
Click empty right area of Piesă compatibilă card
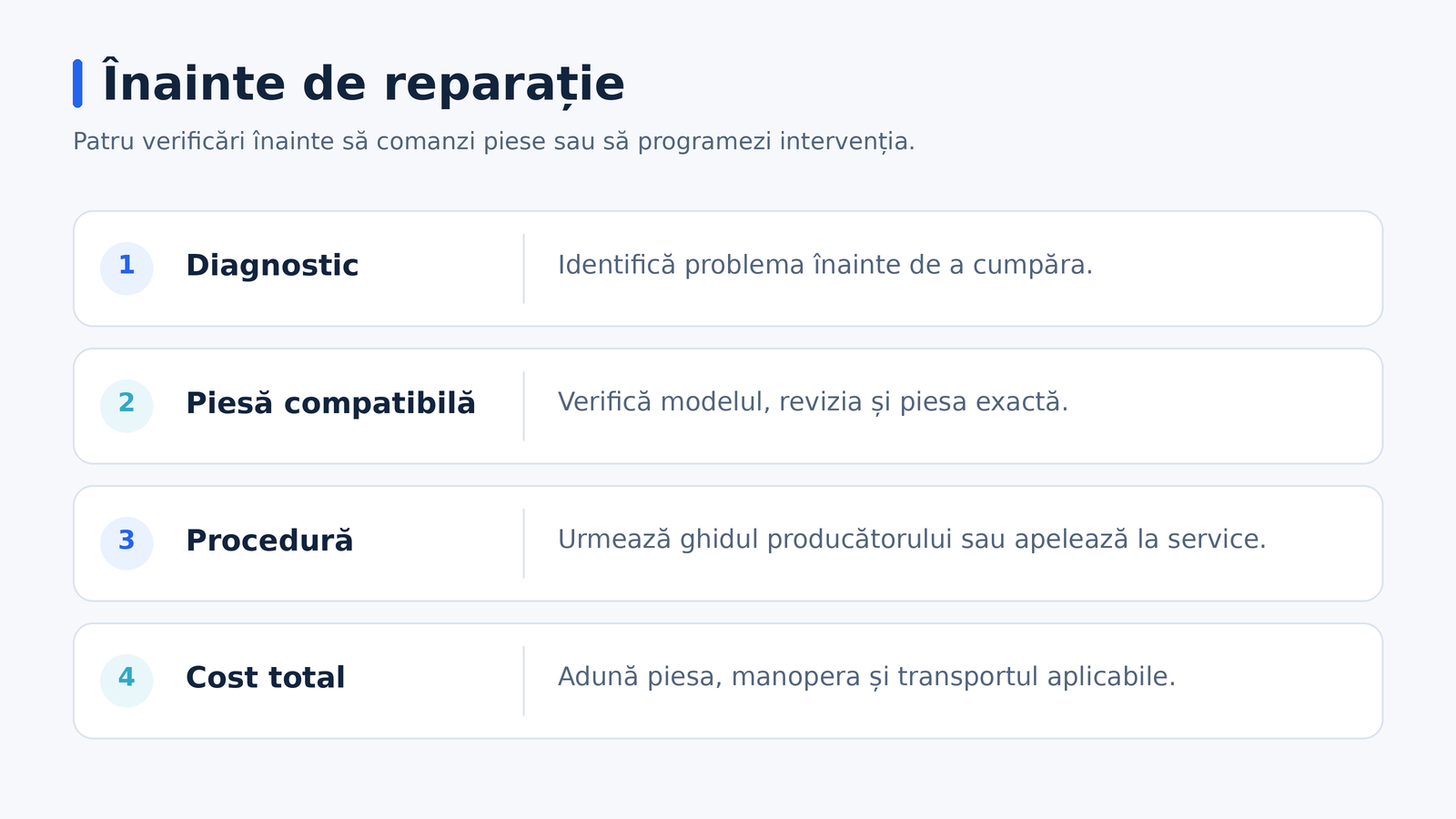(x=1224, y=406)
